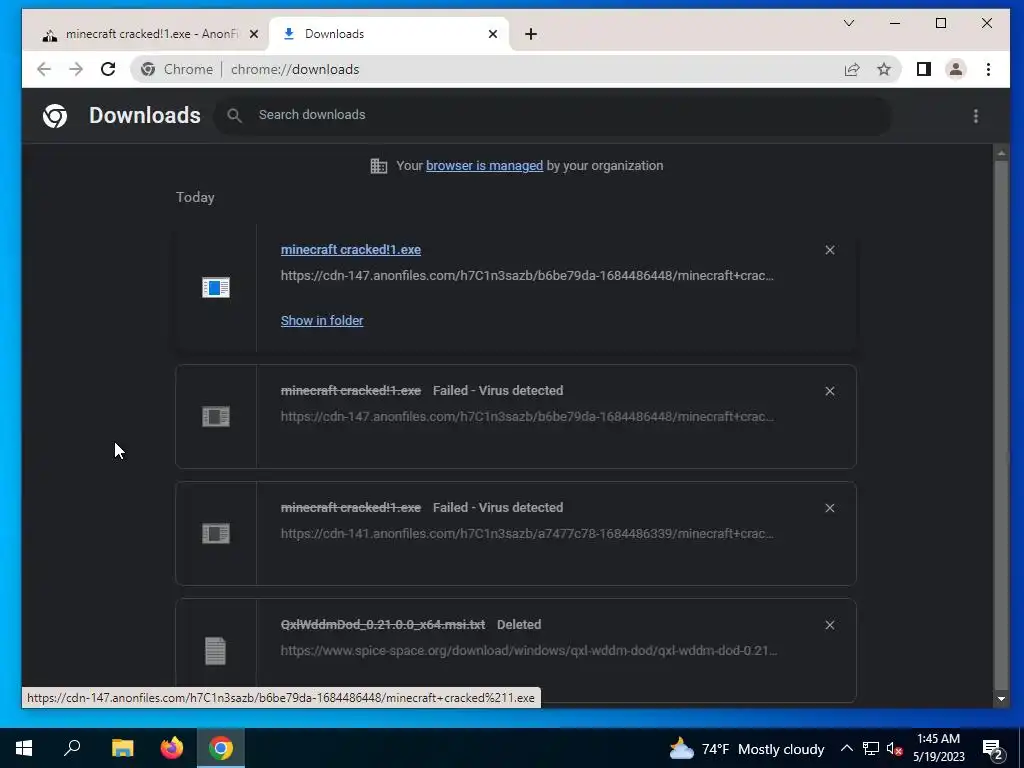The height and width of the screenshot is (768, 1024).
Task: Click the vertical scrollbar thumb of downloads list
Action: pyautogui.click(x=1000, y=424)
